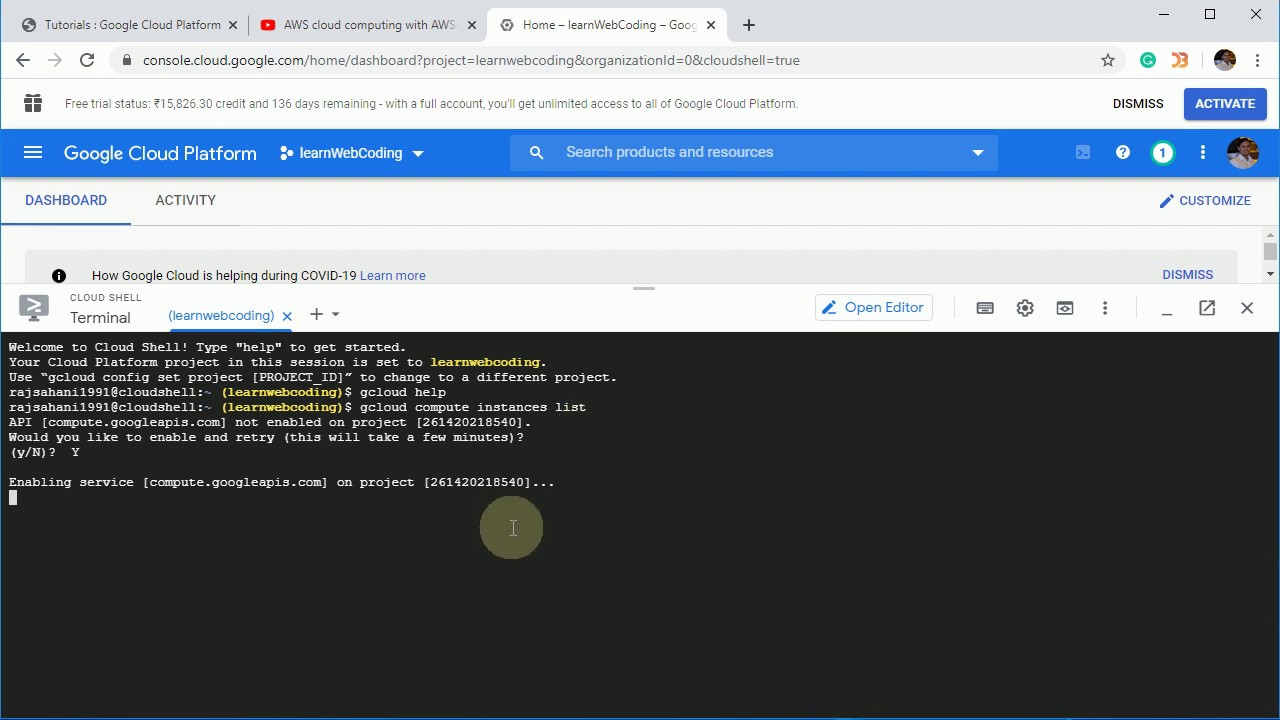Click the 'Terminal' label in Cloud Shell
The height and width of the screenshot is (720, 1280).
pyautogui.click(x=100, y=318)
